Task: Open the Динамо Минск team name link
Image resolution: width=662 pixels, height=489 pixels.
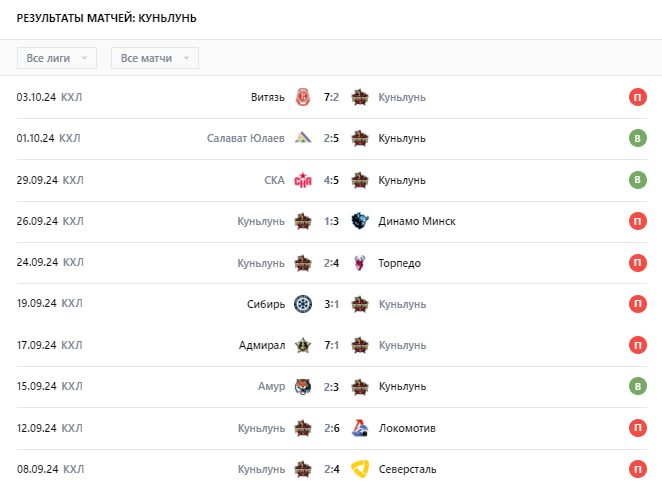Action: click(x=417, y=221)
